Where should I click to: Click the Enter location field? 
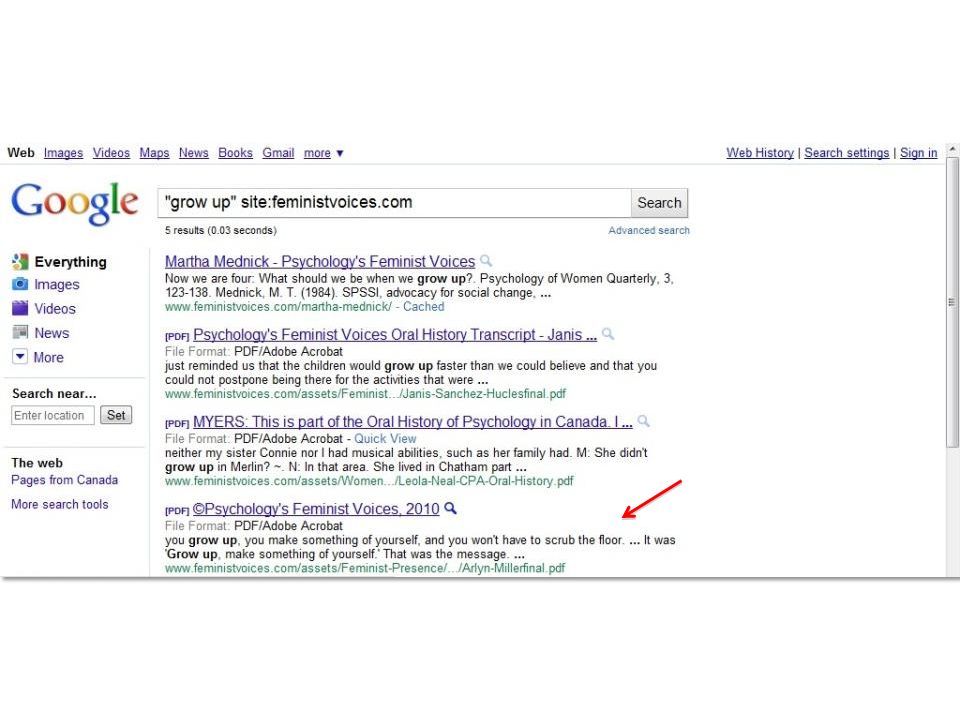tap(53, 415)
